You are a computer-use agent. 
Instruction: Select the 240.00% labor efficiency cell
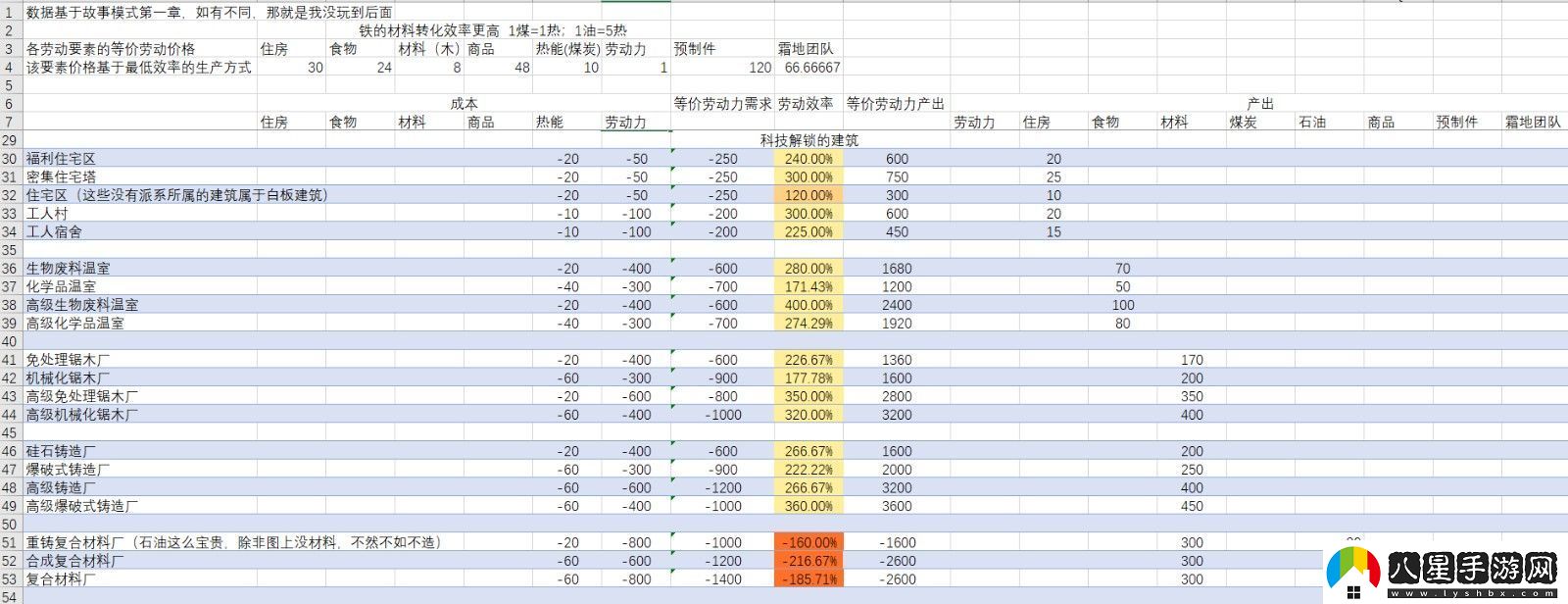[x=808, y=159]
